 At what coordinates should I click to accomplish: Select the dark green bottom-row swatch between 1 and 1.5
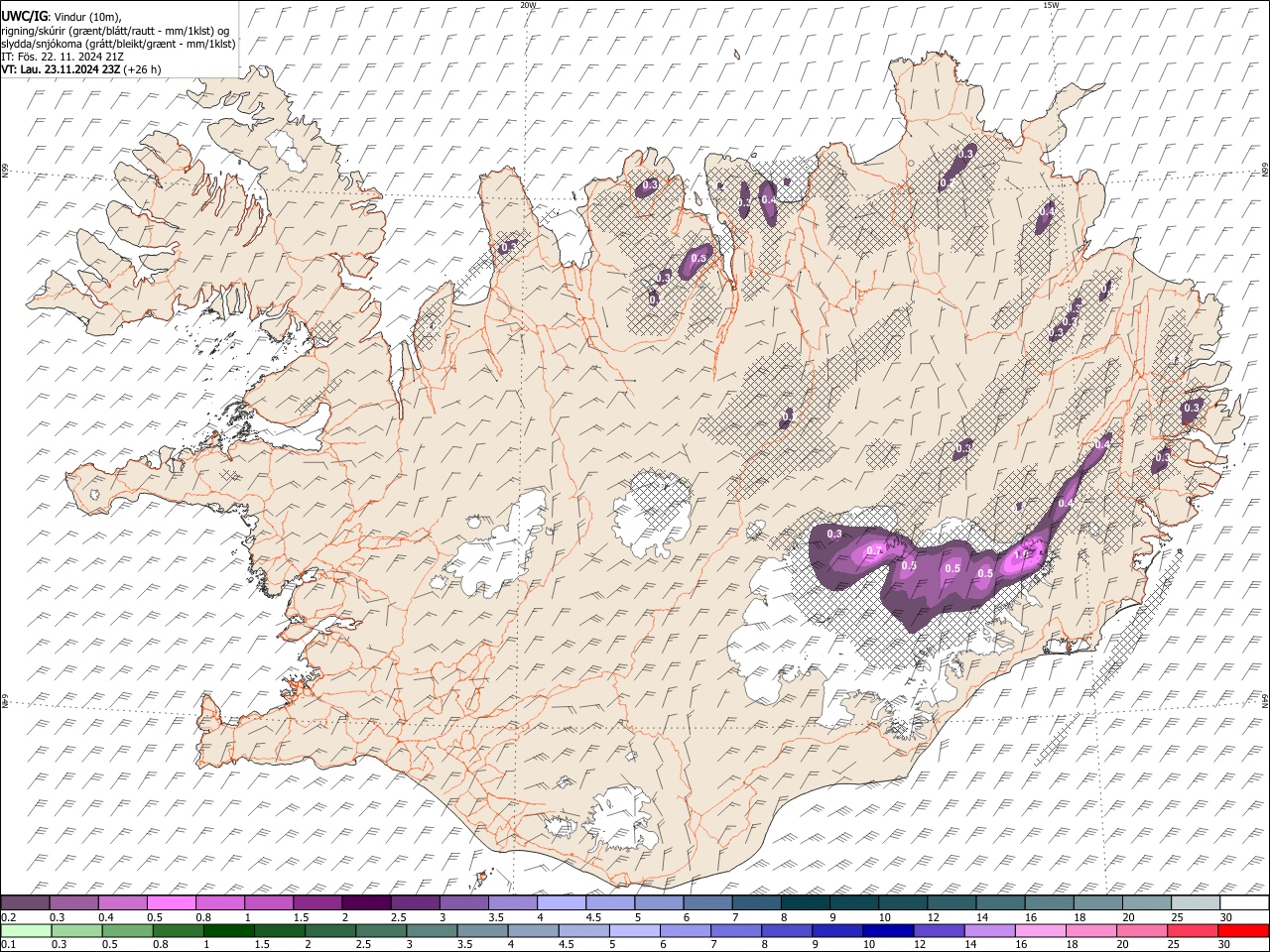point(228,930)
